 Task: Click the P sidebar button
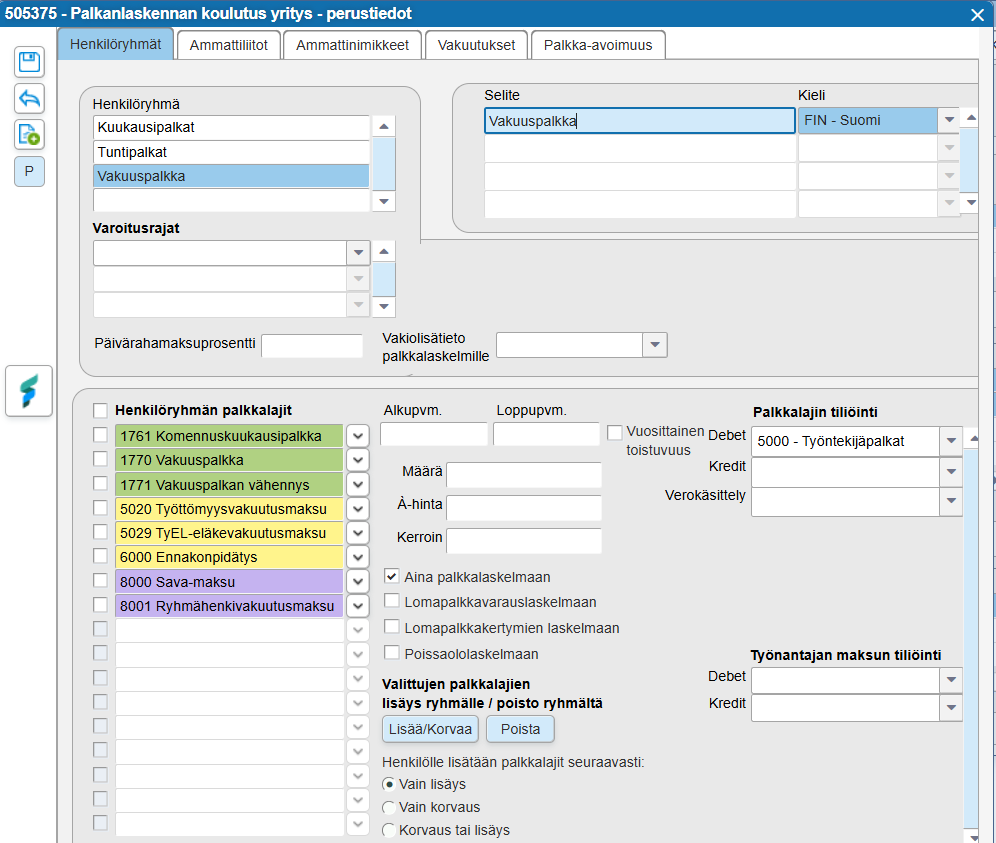29,171
